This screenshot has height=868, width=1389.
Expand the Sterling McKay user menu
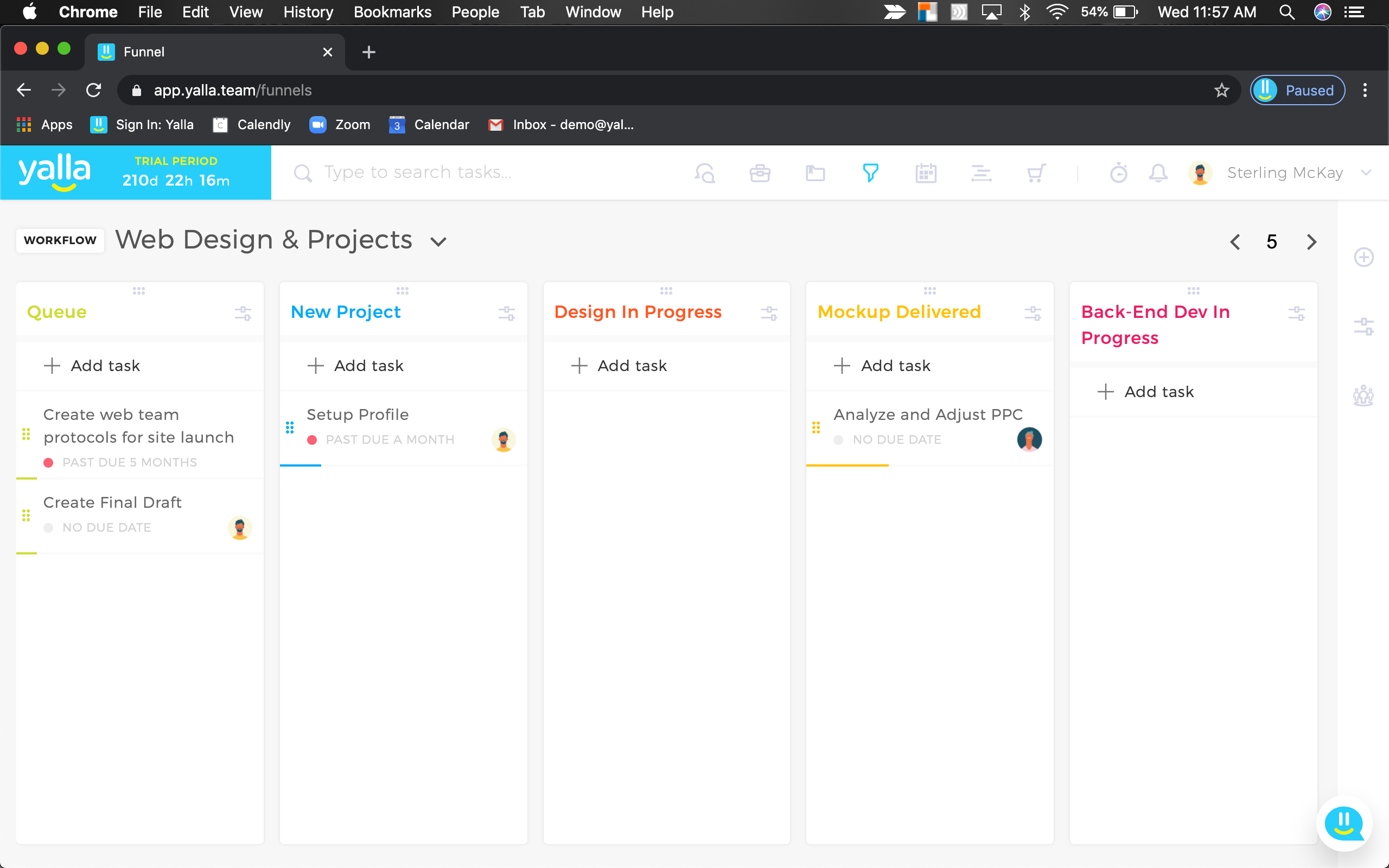[x=1366, y=173]
